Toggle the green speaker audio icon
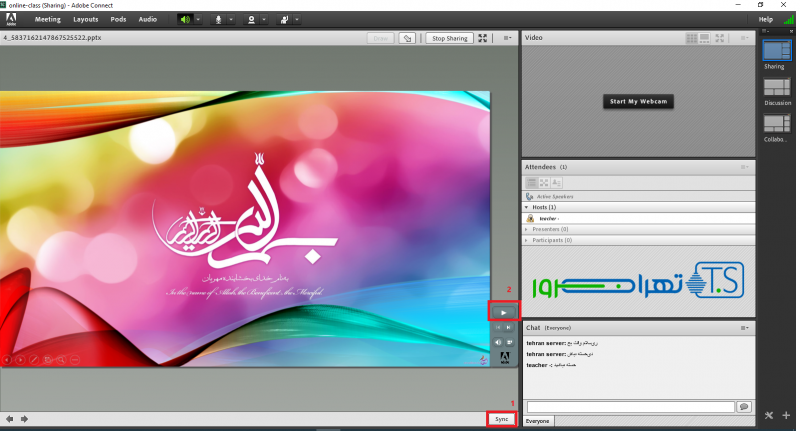The height and width of the screenshot is (431, 800). [184, 19]
